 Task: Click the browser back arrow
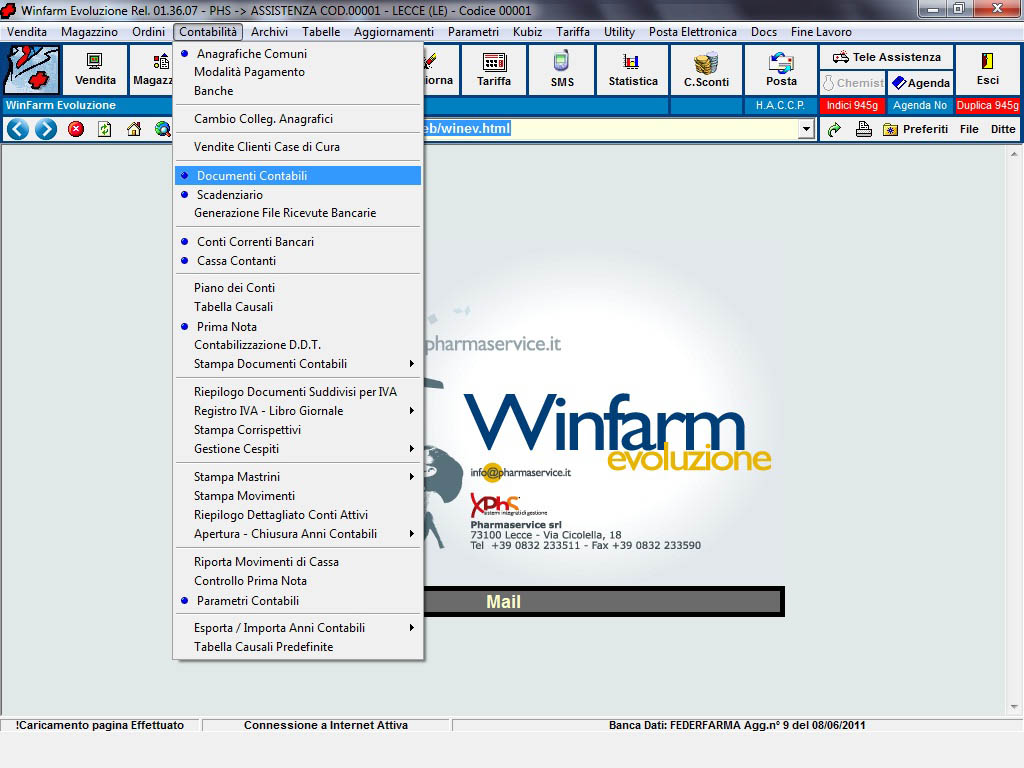click(x=17, y=129)
